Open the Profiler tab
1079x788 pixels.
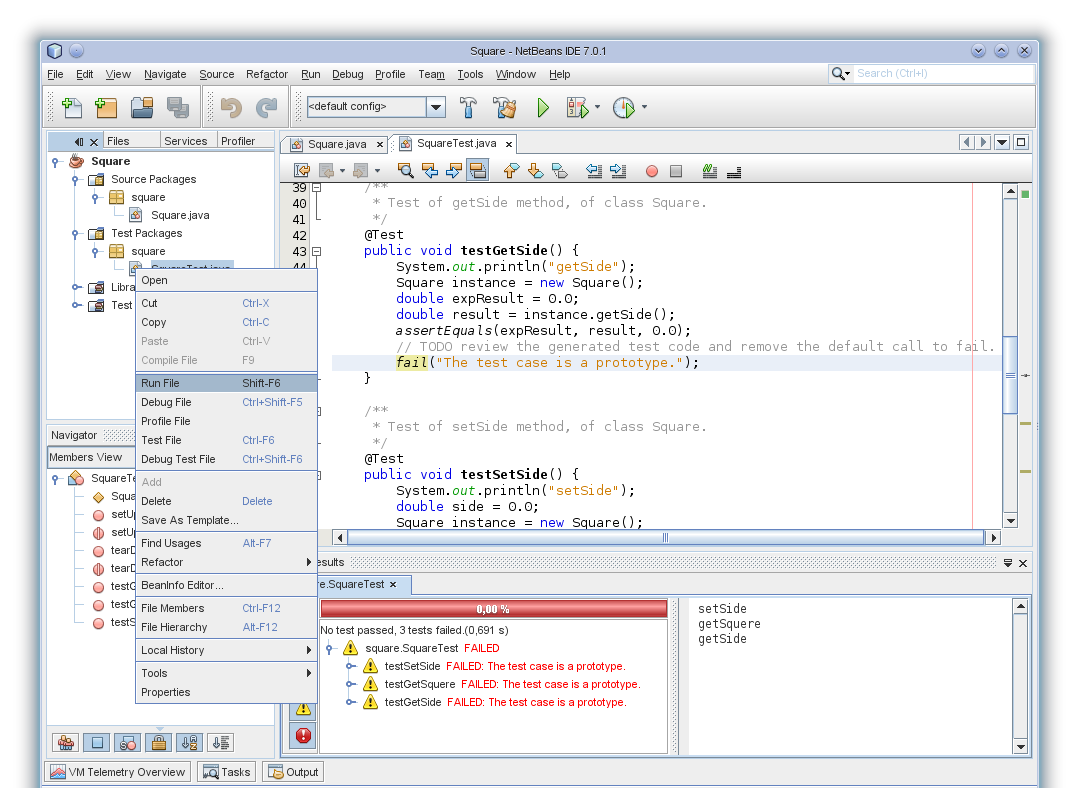coord(238,141)
